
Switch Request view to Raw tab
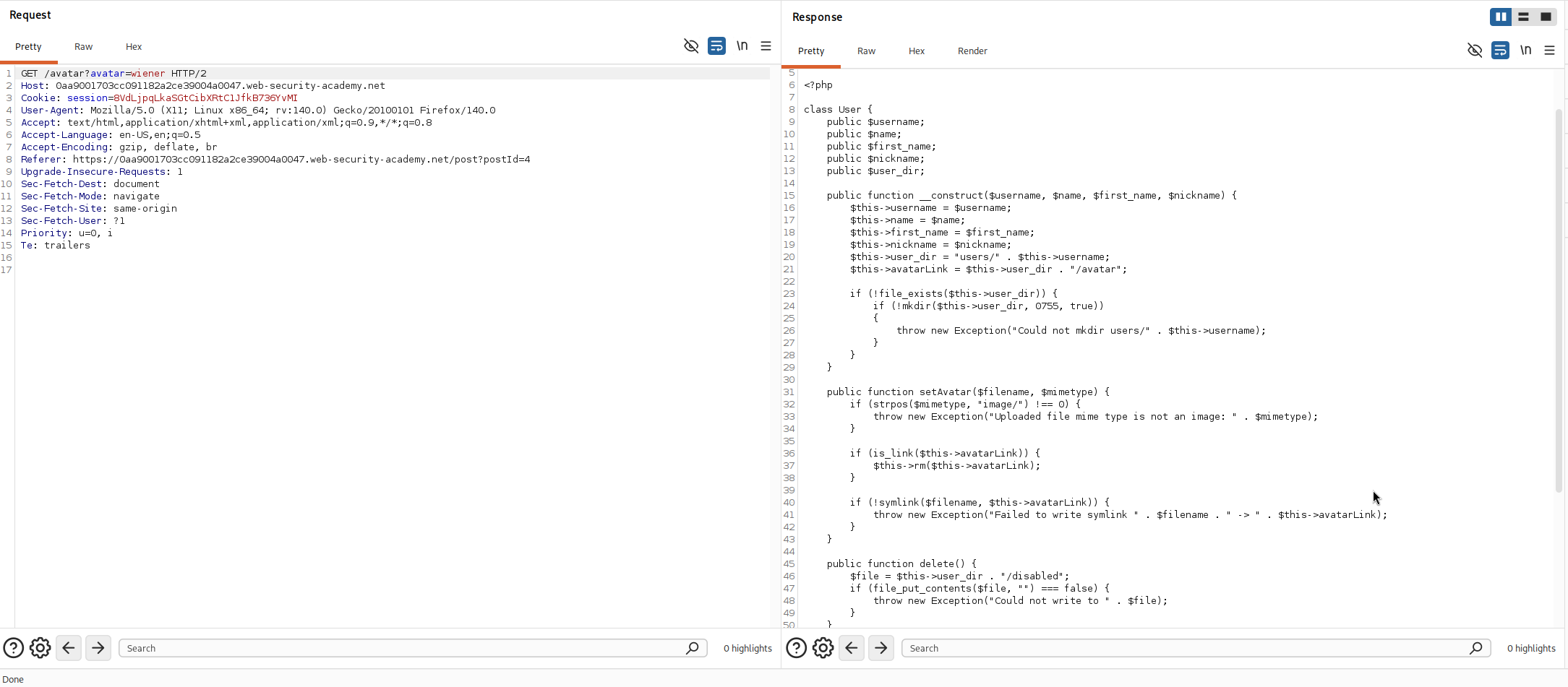tap(83, 47)
